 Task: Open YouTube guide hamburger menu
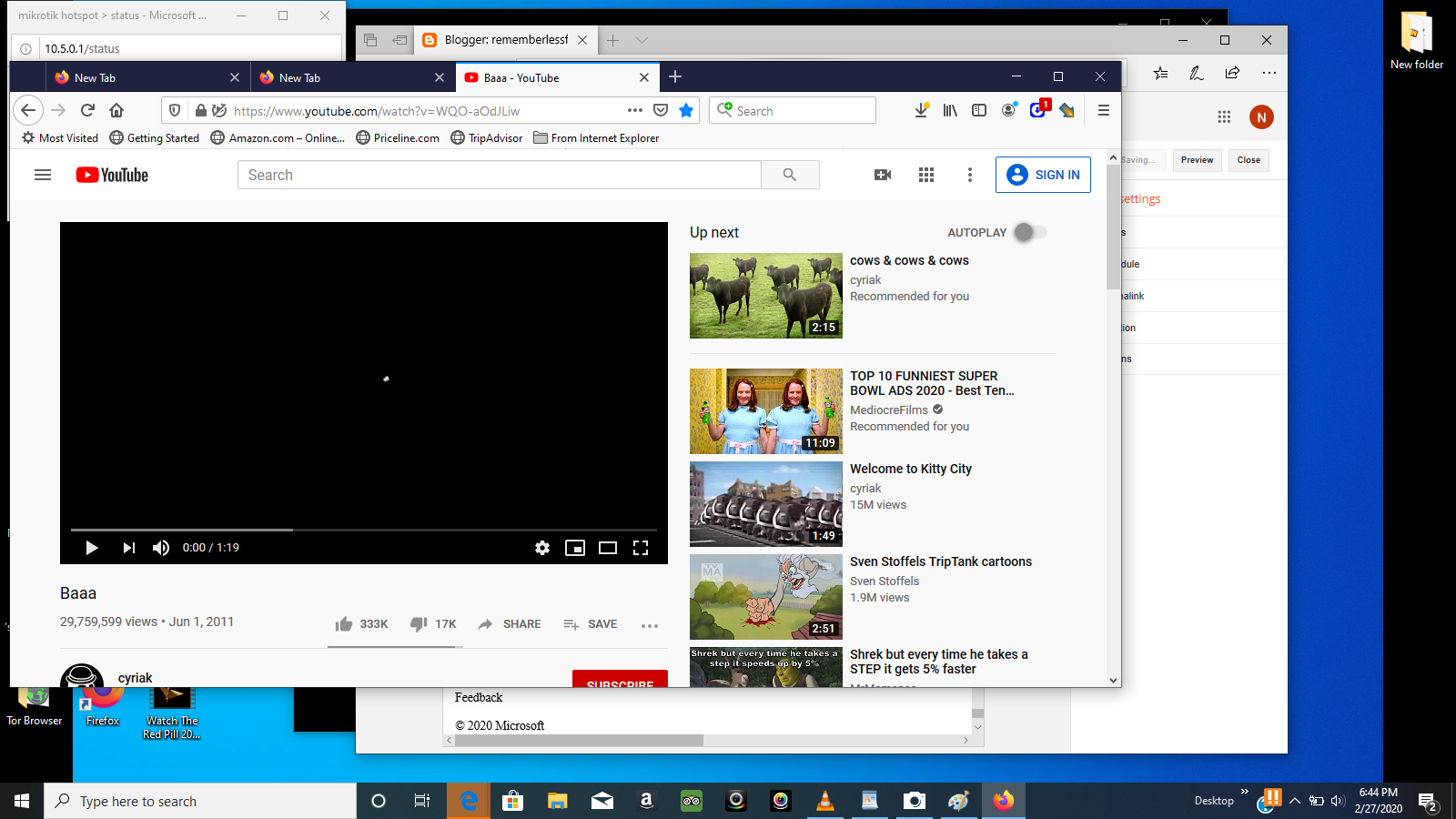(43, 175)
